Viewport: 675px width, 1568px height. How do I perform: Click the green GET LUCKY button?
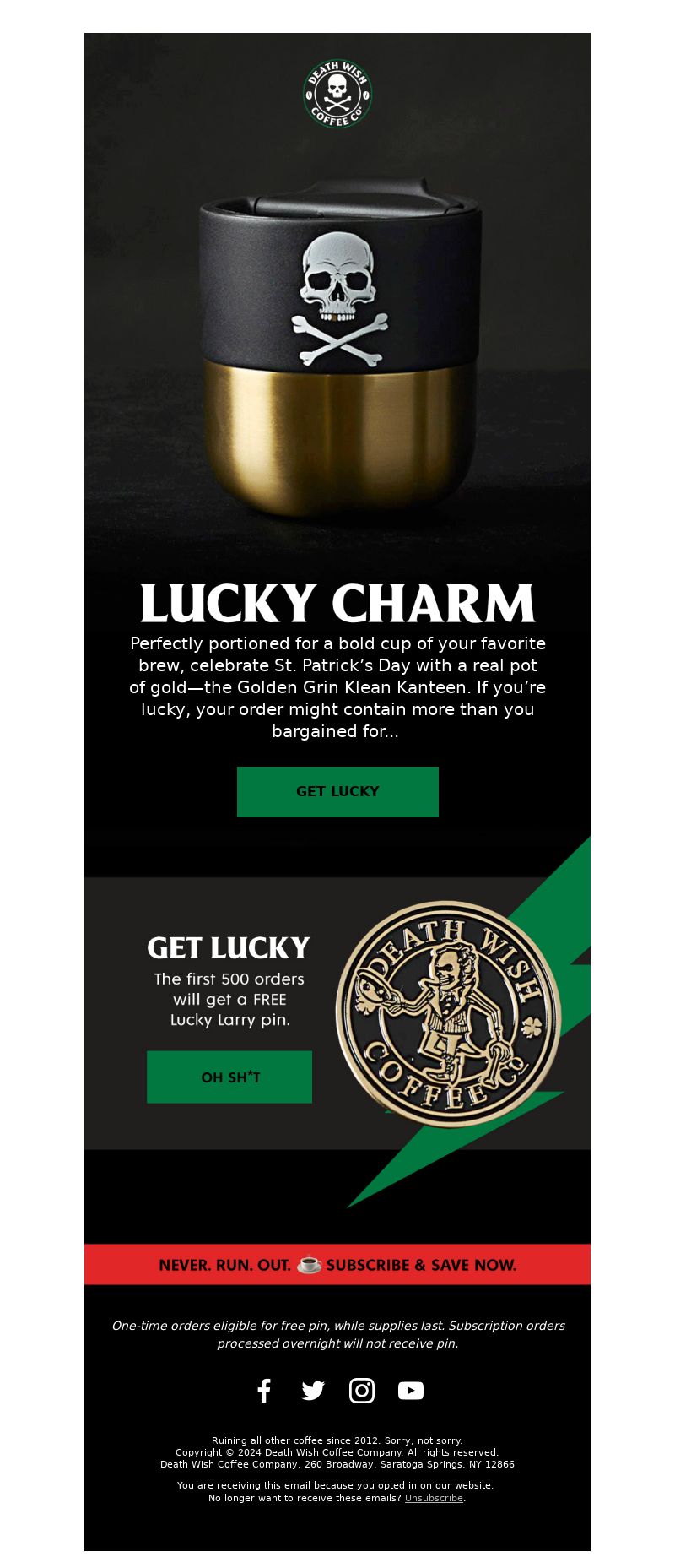point(337,792)
